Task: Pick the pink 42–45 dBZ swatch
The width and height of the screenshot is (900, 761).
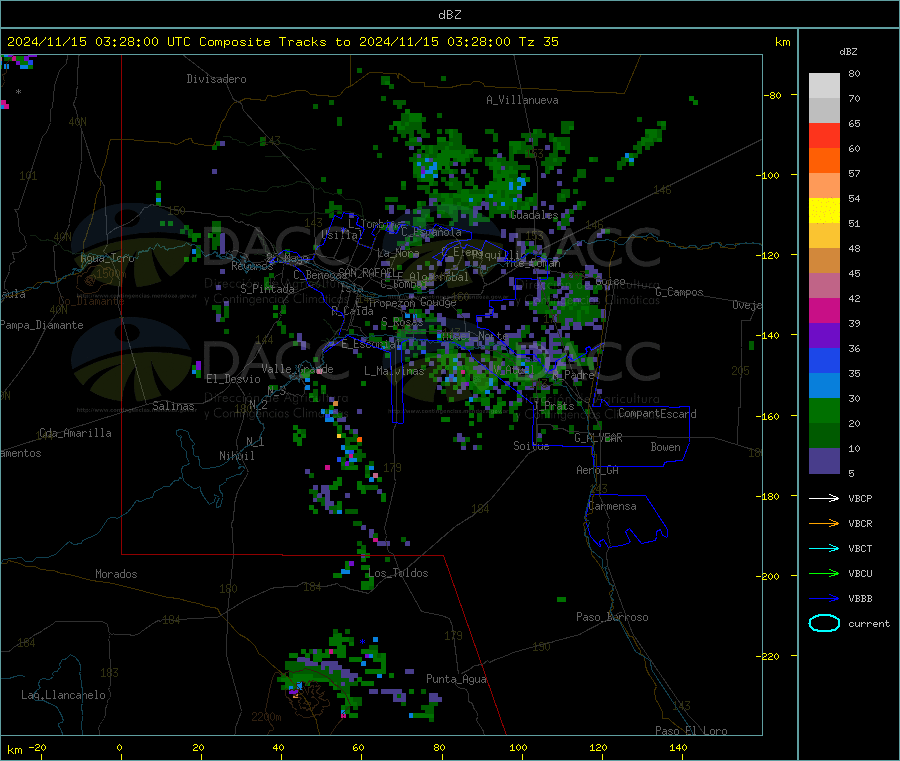Action: click(x=824, y=285)
